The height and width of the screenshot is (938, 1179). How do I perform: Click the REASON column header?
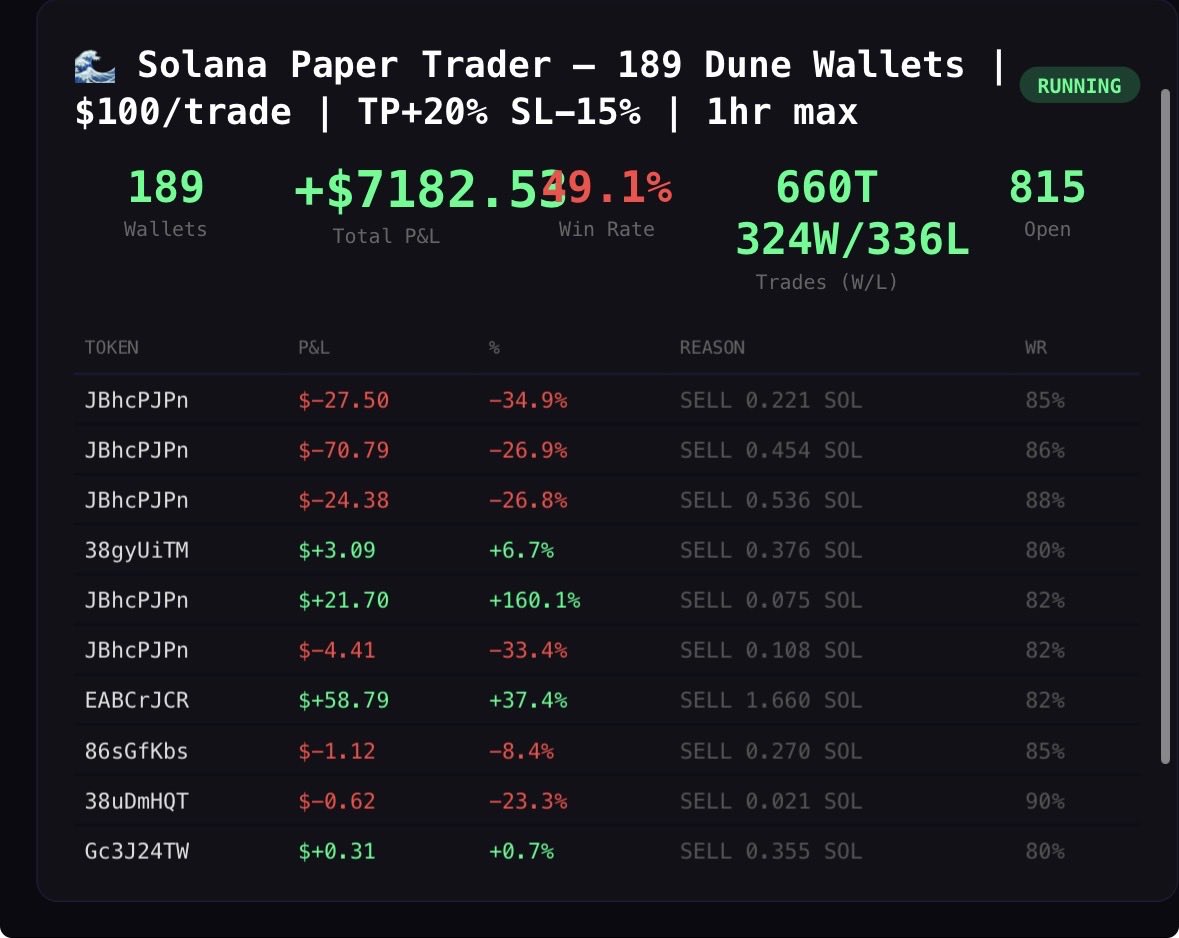pyautogui.click(x=712, y=348)
